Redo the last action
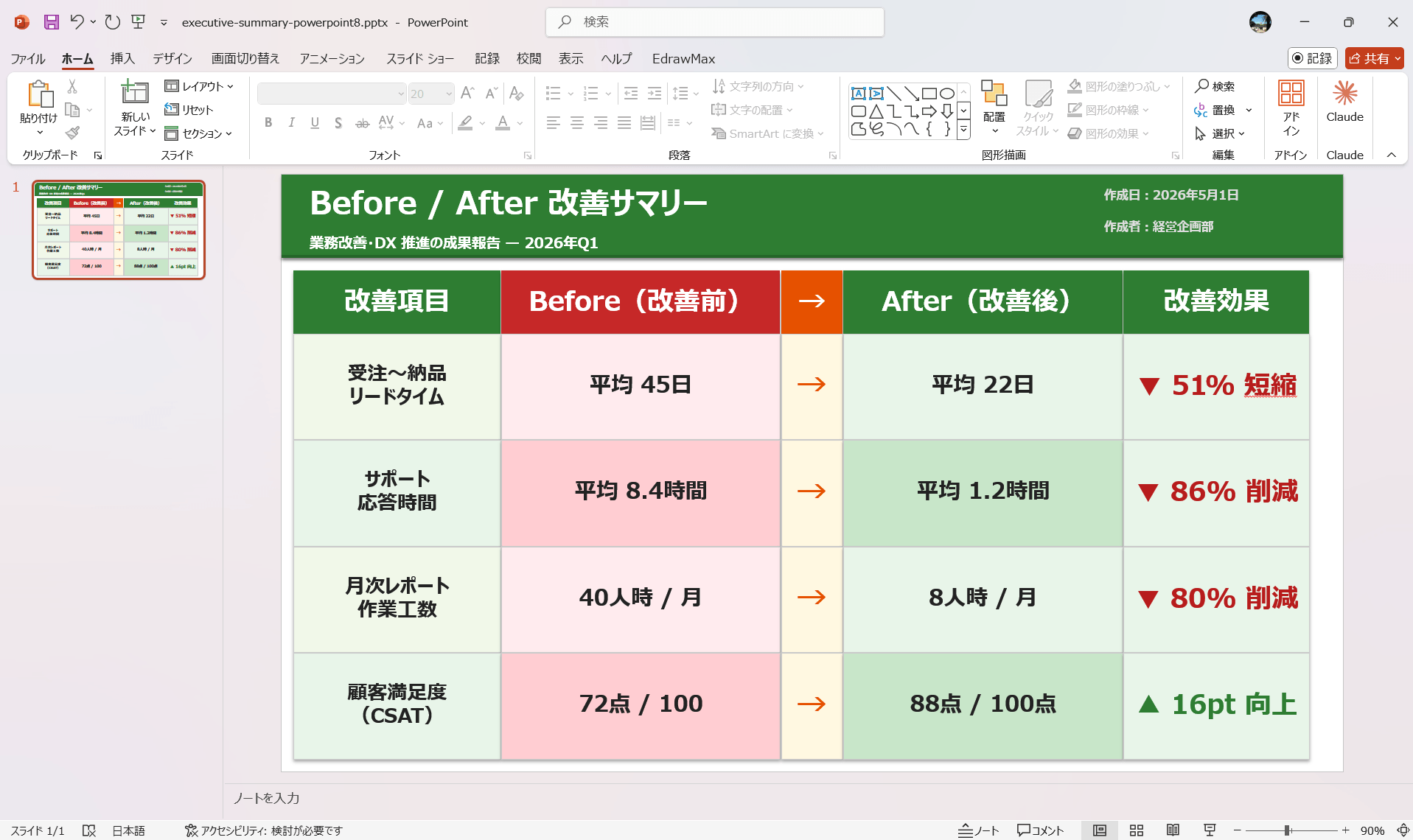This screenshot has width=1413, height=840. [x=112, y=22]
